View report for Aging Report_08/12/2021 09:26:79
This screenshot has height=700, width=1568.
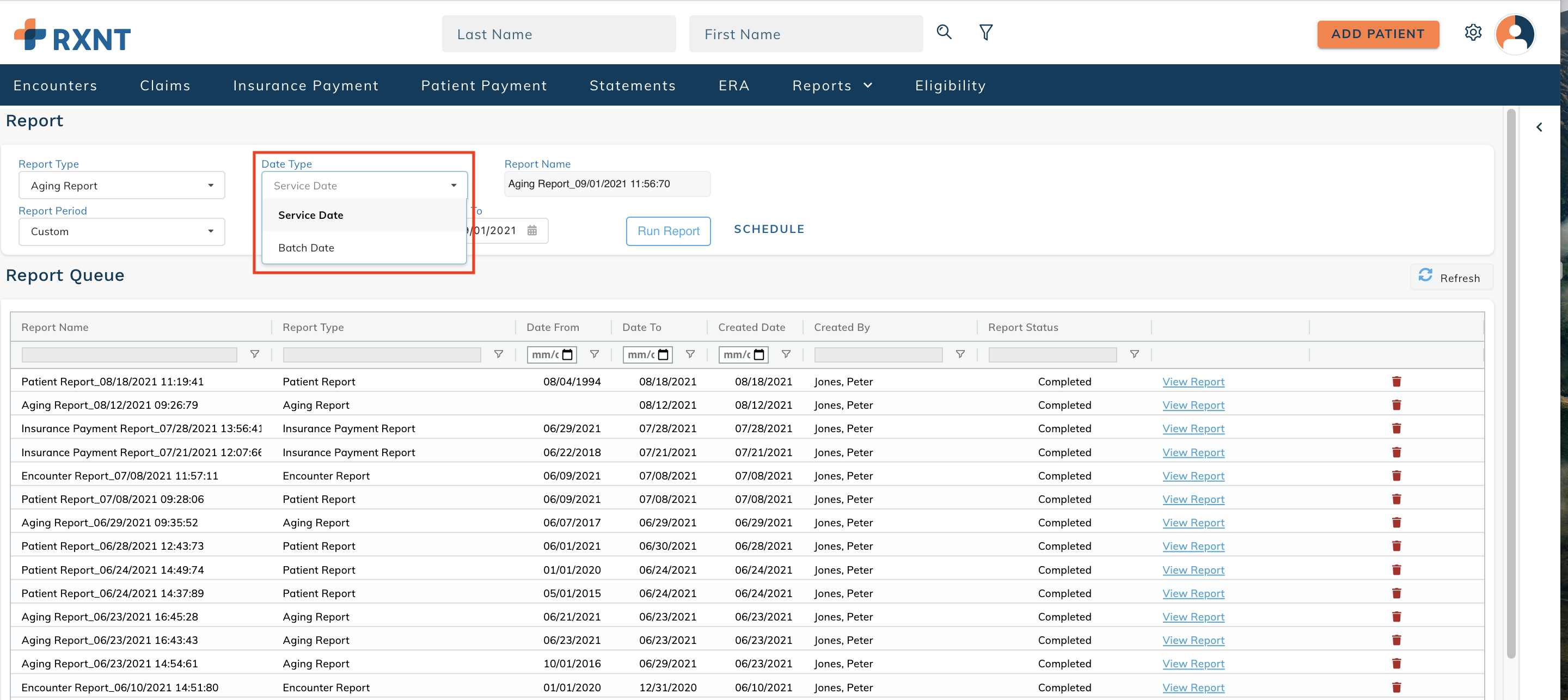1193,405
